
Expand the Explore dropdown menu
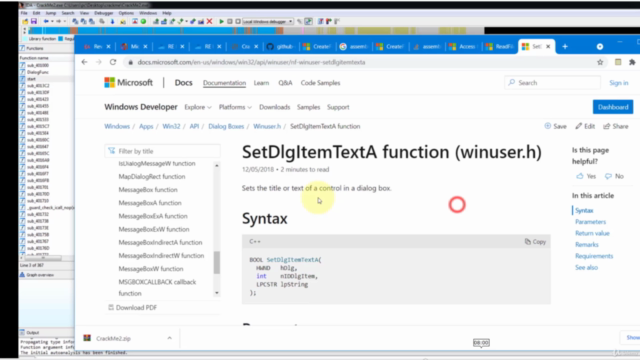[x=198, y=107]
